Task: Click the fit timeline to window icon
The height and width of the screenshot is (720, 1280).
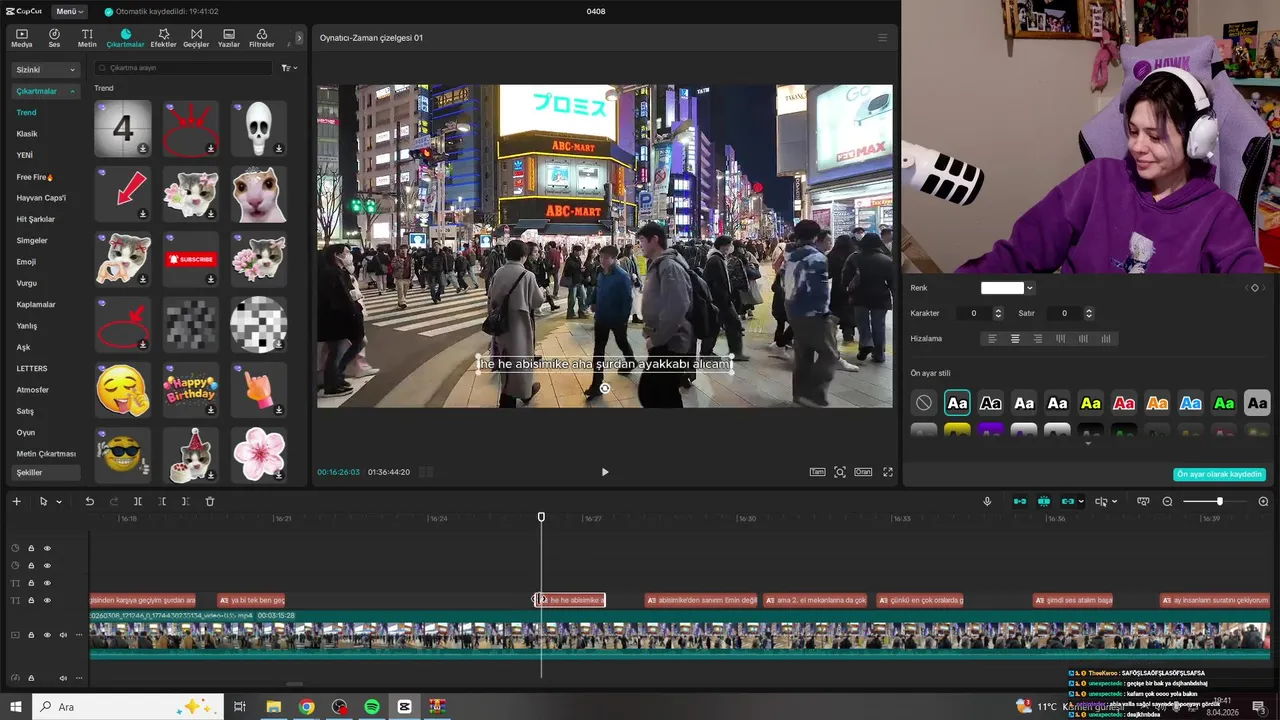Action: (1143, 501)
